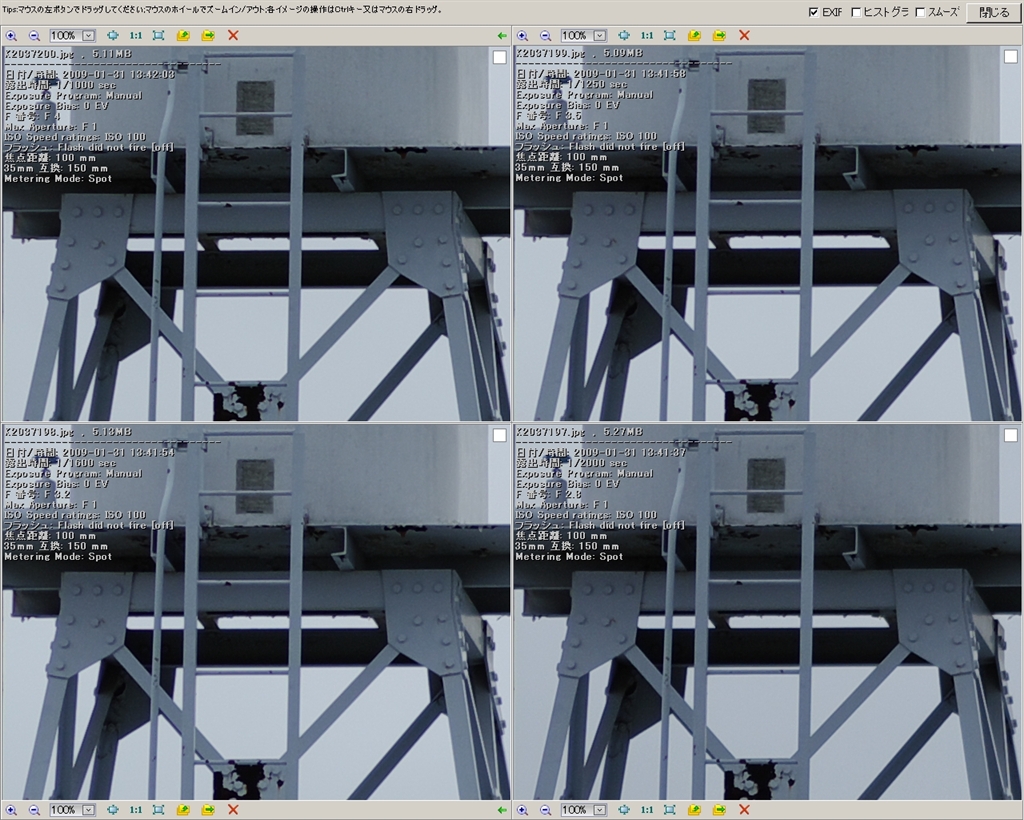
Task: Set 1:1 actual size for X2037197.jpg
Action: (647, 810)
